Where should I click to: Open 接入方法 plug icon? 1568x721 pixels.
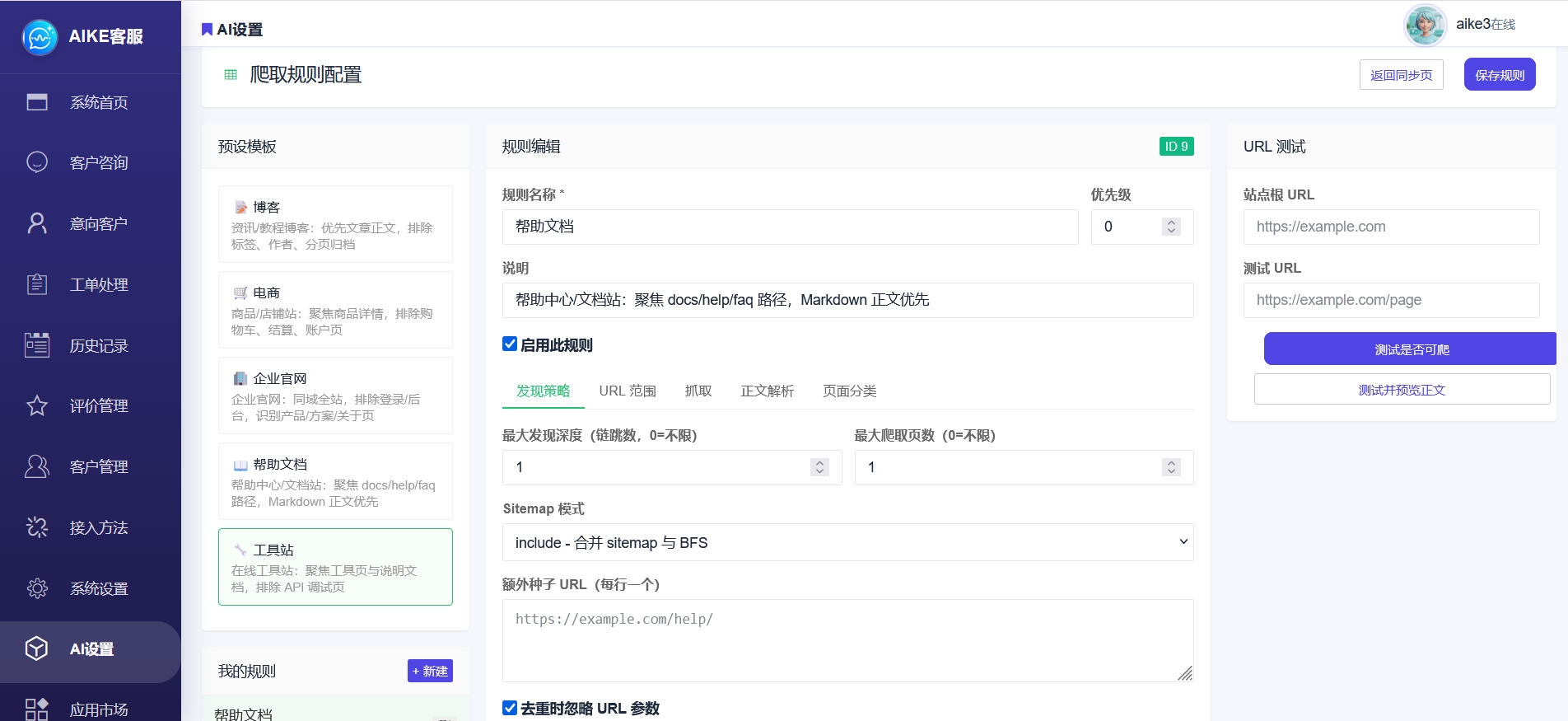click(x=37, y=527)
